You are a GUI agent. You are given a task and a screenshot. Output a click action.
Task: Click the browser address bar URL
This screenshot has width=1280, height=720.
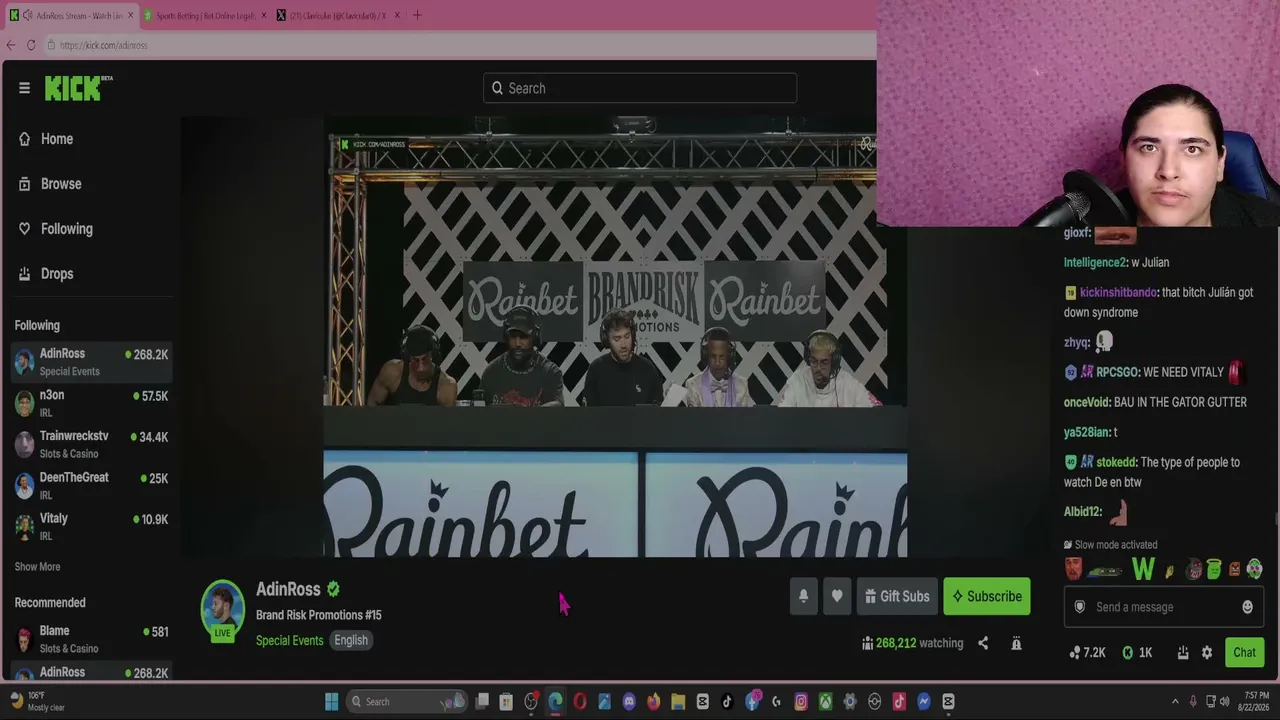(x=103, y=45)
